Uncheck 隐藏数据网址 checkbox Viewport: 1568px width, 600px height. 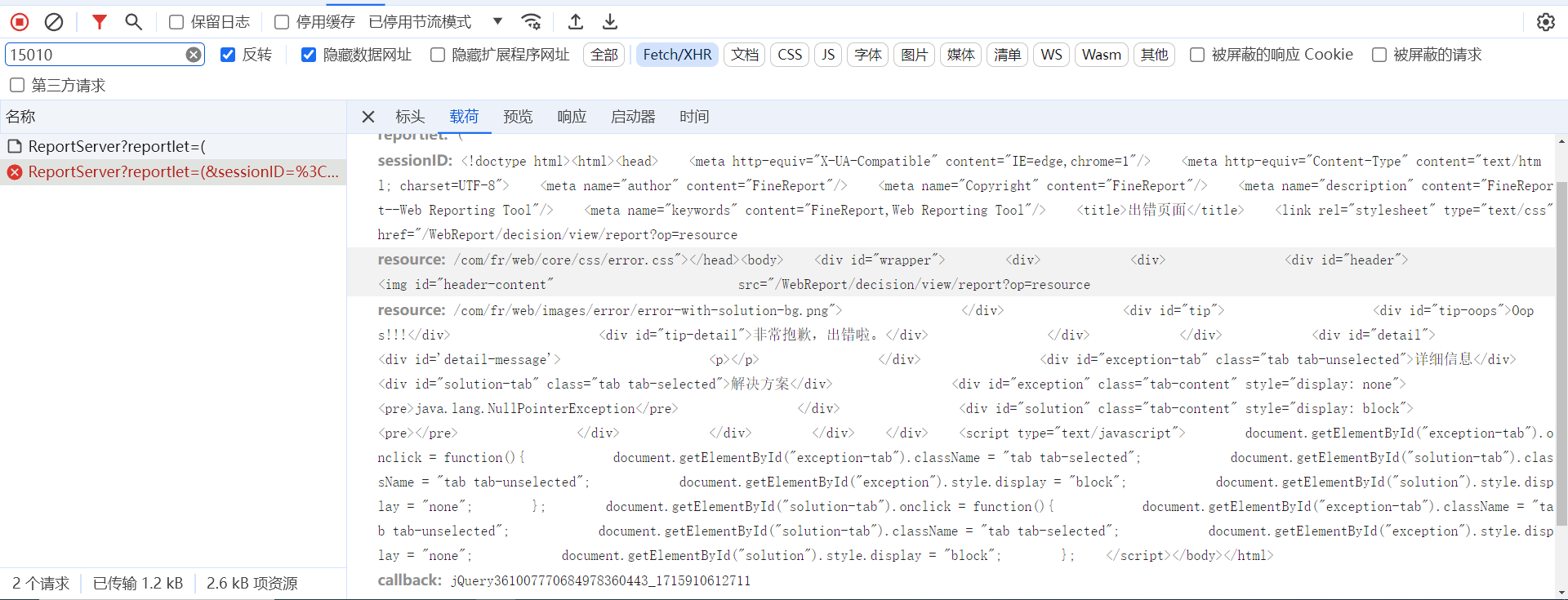(x=309, y=55)
